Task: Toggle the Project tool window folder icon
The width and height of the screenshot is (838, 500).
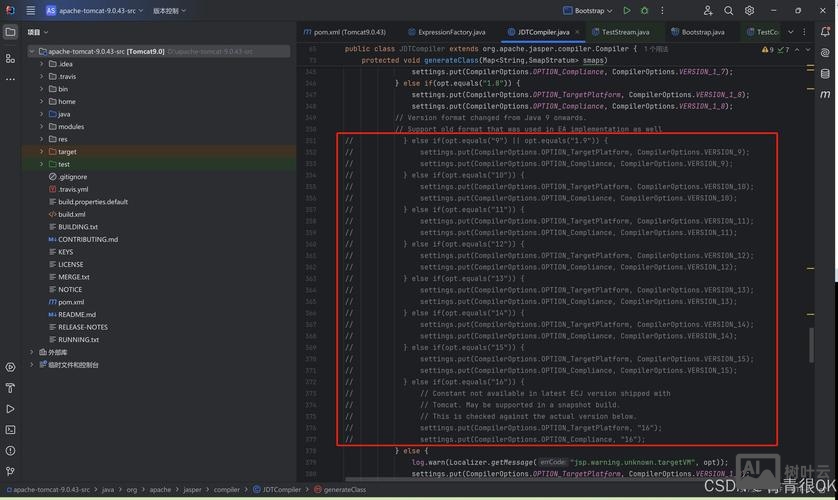Action: click(x=10, y=32)
